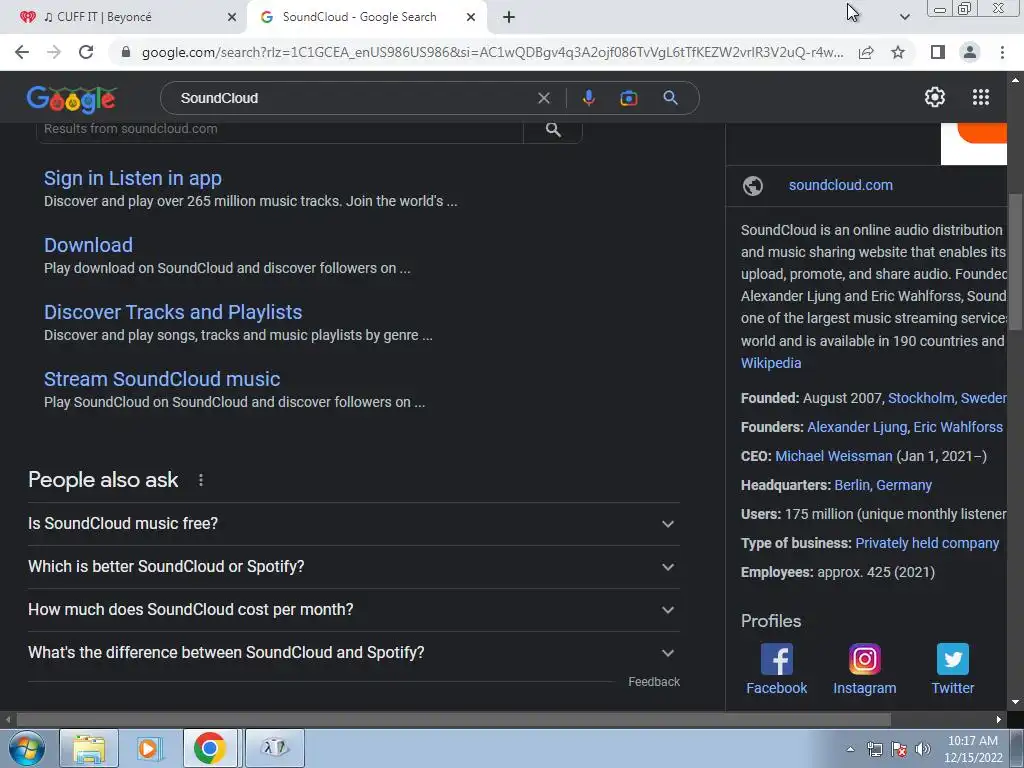Submit search with magnifier in search box
The image size is (1024, 768).
click(670, 98)
